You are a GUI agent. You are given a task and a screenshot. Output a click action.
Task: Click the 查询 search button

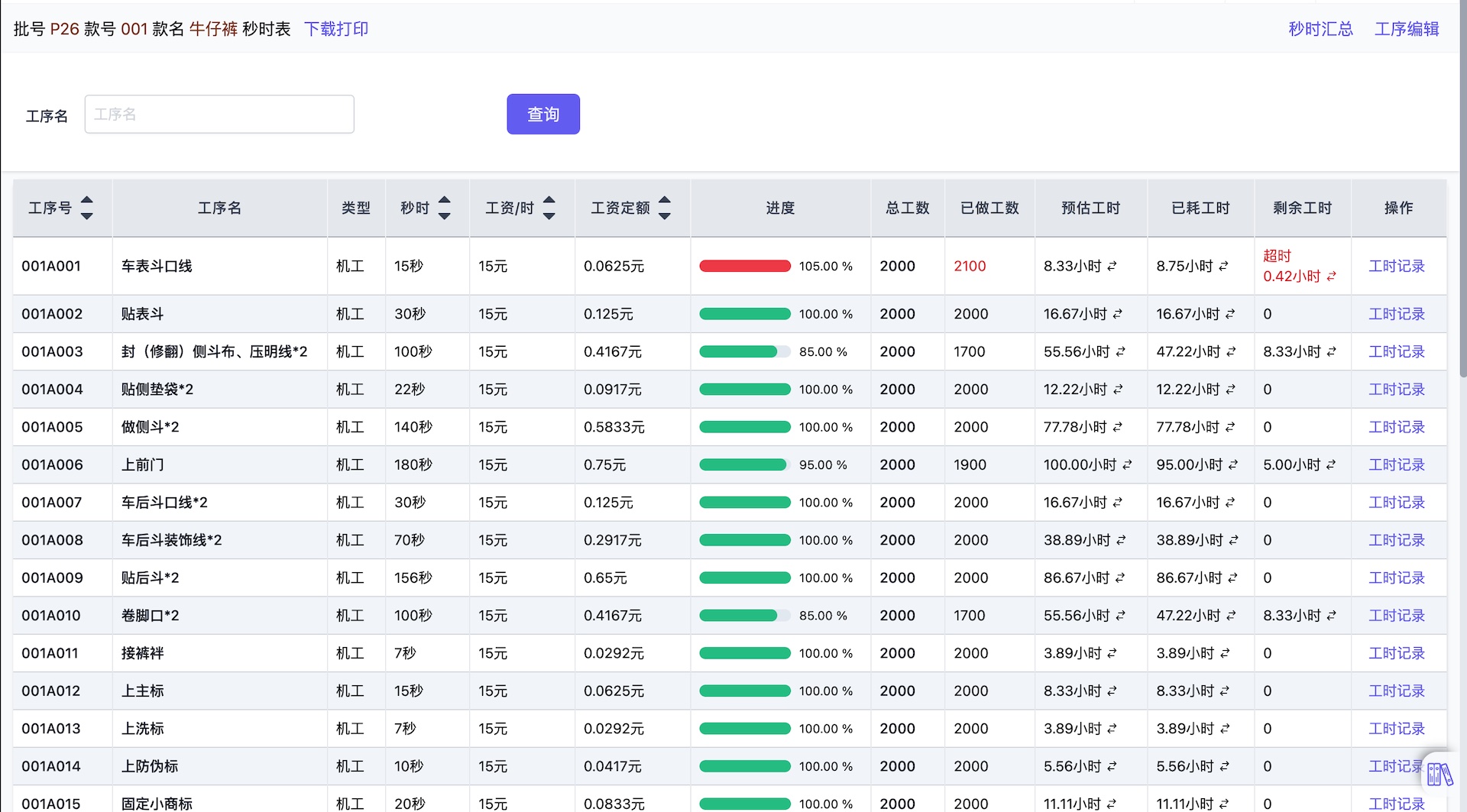(542, 114)
